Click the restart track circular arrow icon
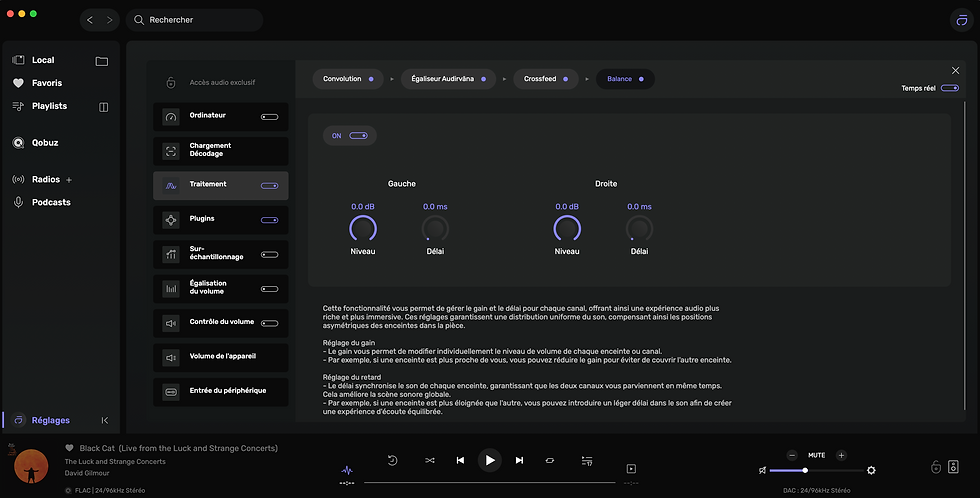 coord(392,461)
